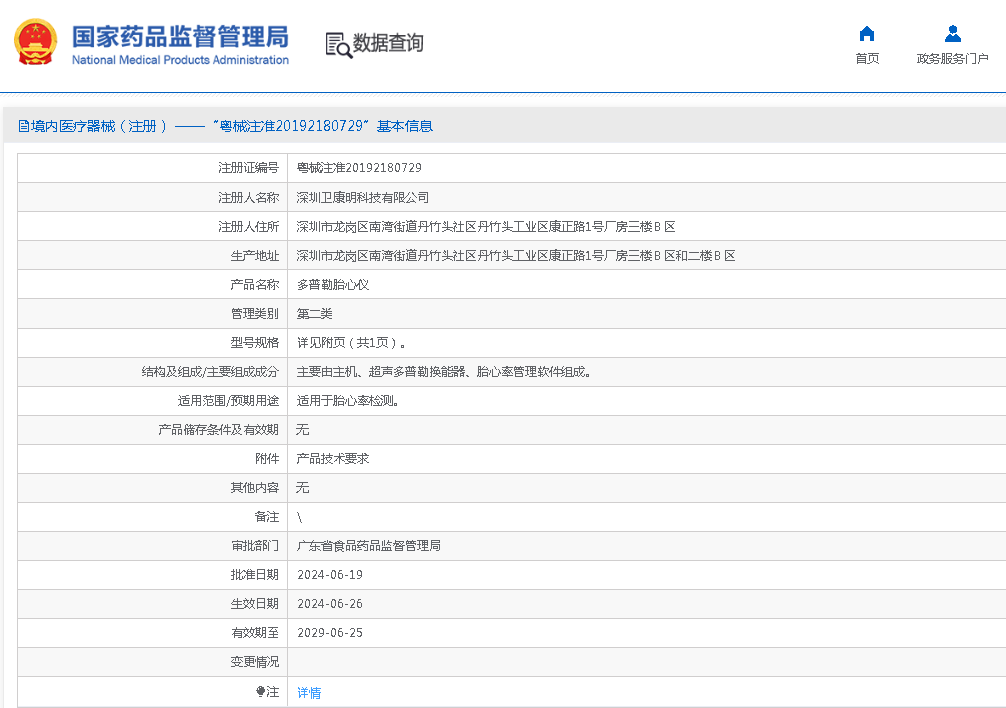Click the 首页 house icon
Image resolution: width=1006 pixels, height=708 pixels.
pyautogui.click(x=867, y=34)
